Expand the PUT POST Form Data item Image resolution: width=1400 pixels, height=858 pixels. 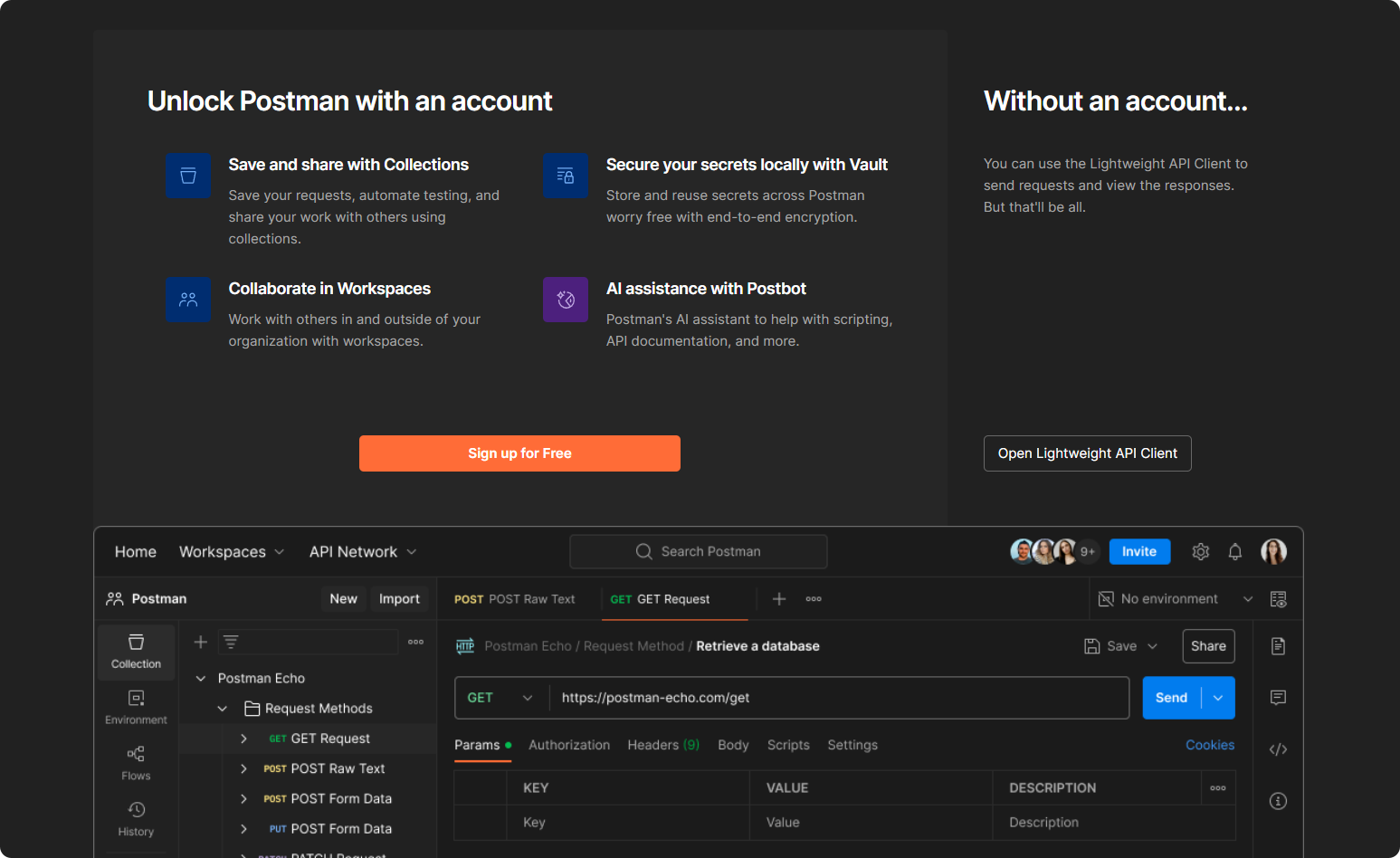click(x=243, y=828)
